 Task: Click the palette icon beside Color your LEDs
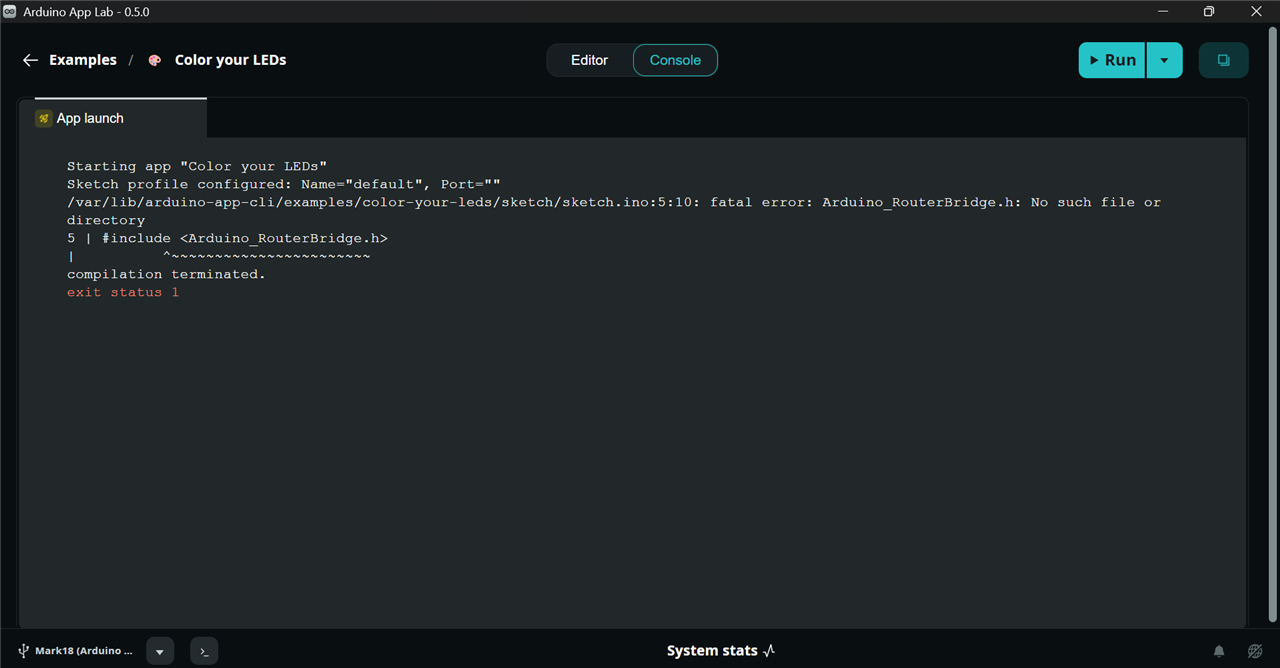(155, 60)
